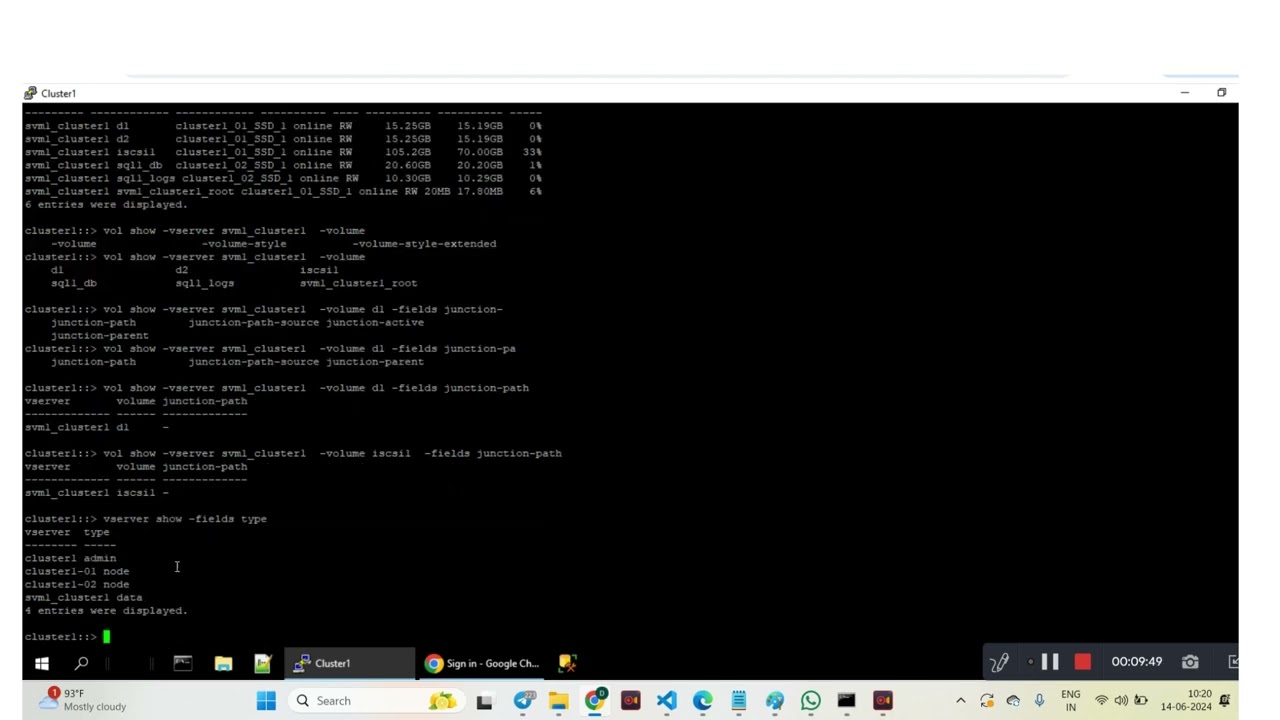The height and width of the screenshot is (720, 1280).
Task: Open the screen recorder app in taskbar
Action: pyautogui.click(x=630, y=701)
